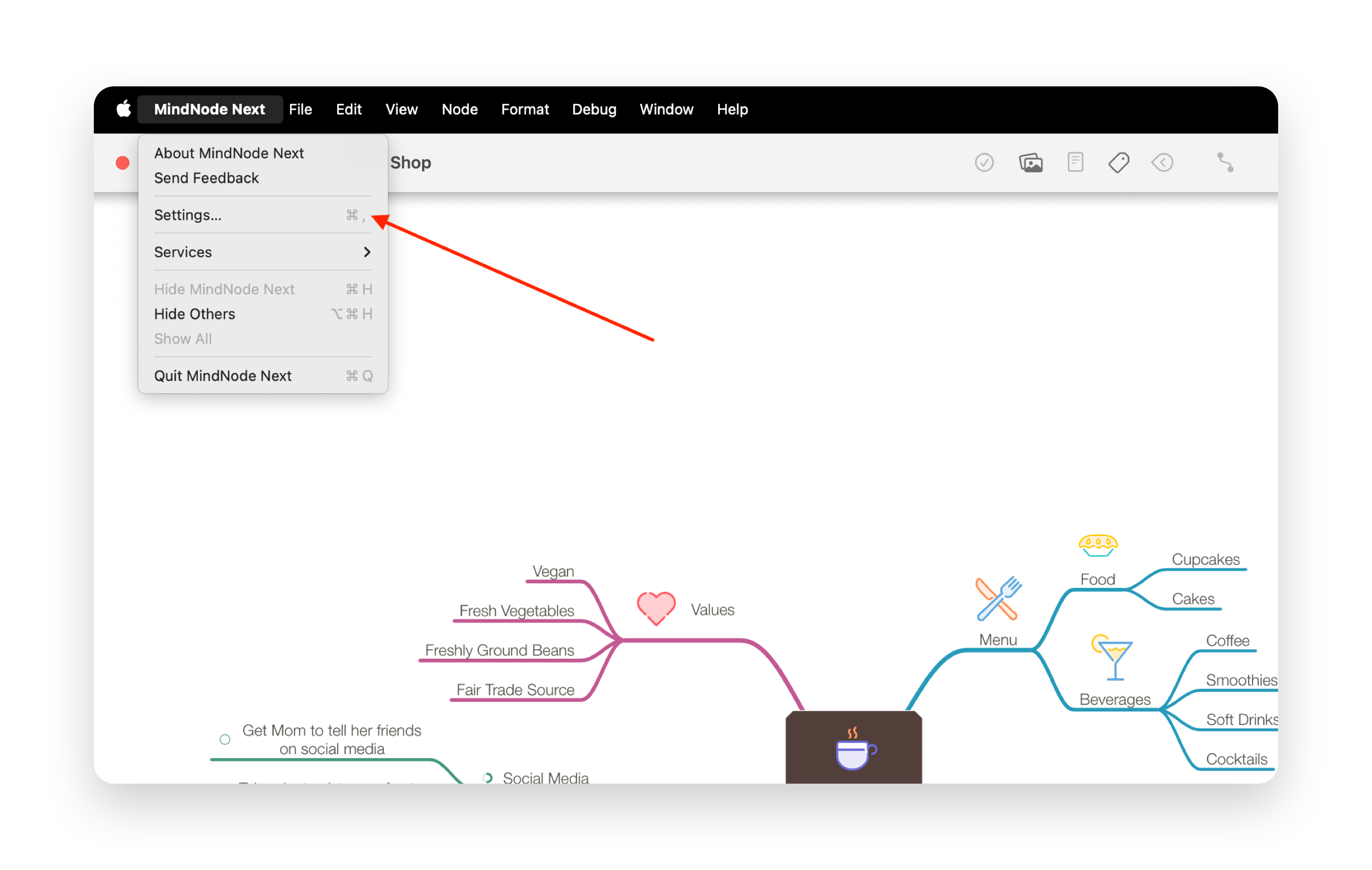Select the coffee cup central node
The width and height of the screenshot is (1372, 870).
(854, 747)
